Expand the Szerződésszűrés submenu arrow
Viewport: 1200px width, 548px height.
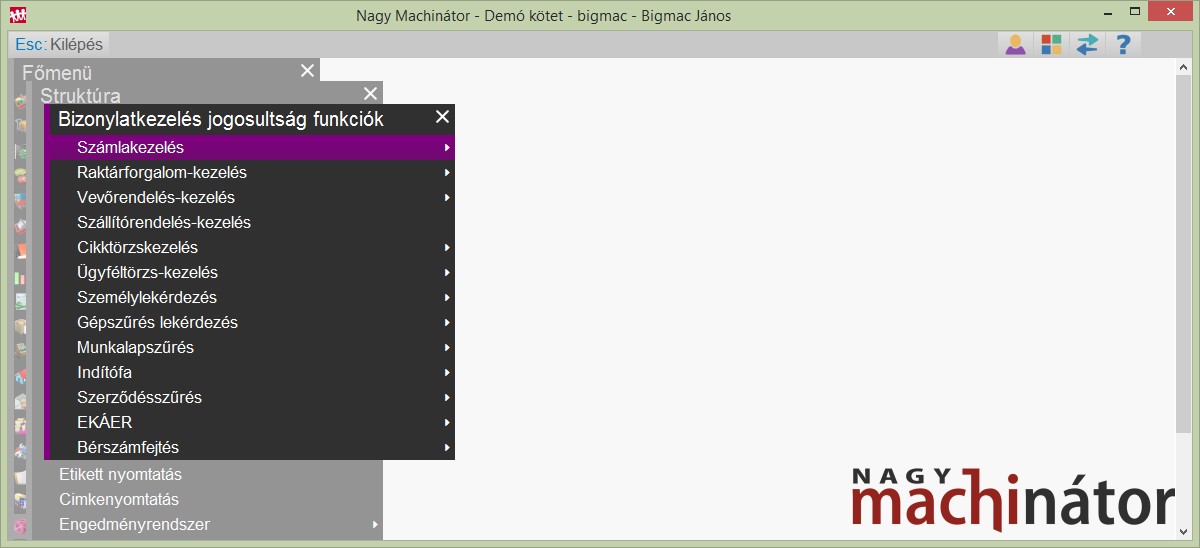click(448, 398)
